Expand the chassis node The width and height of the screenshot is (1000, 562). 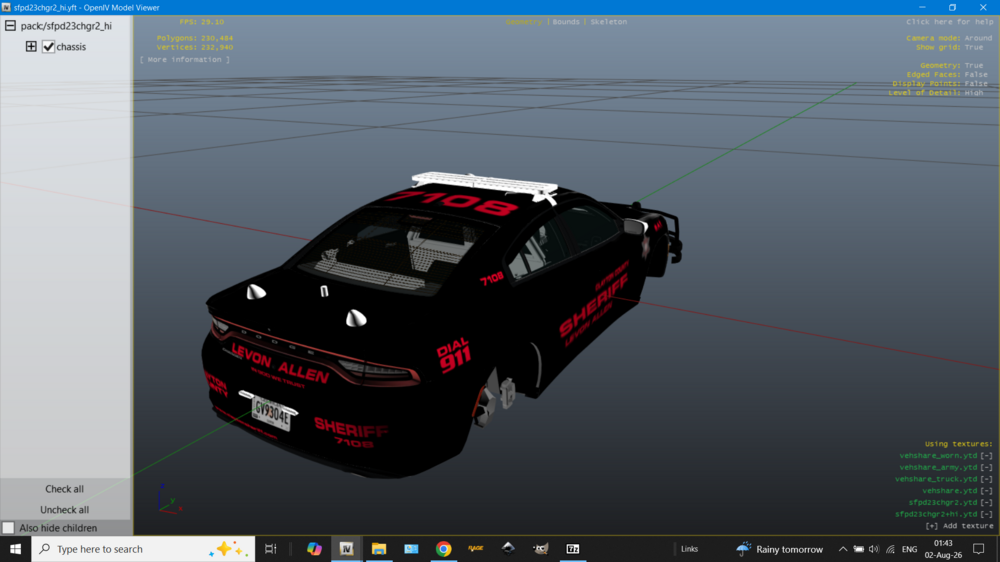31,47
